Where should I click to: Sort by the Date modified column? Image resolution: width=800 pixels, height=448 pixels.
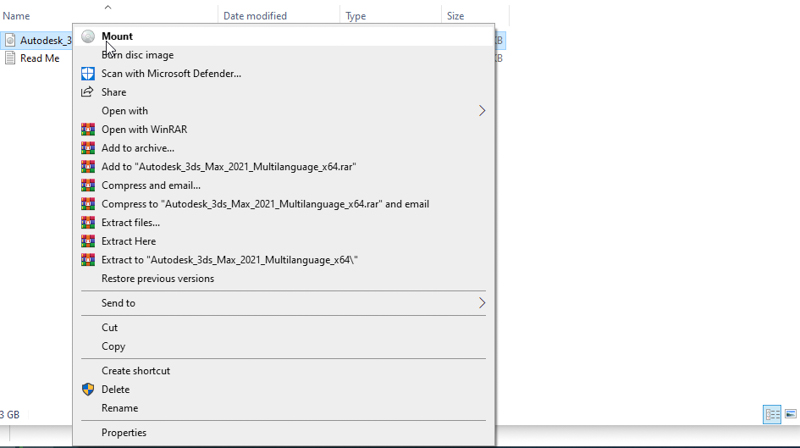(255, 16)
